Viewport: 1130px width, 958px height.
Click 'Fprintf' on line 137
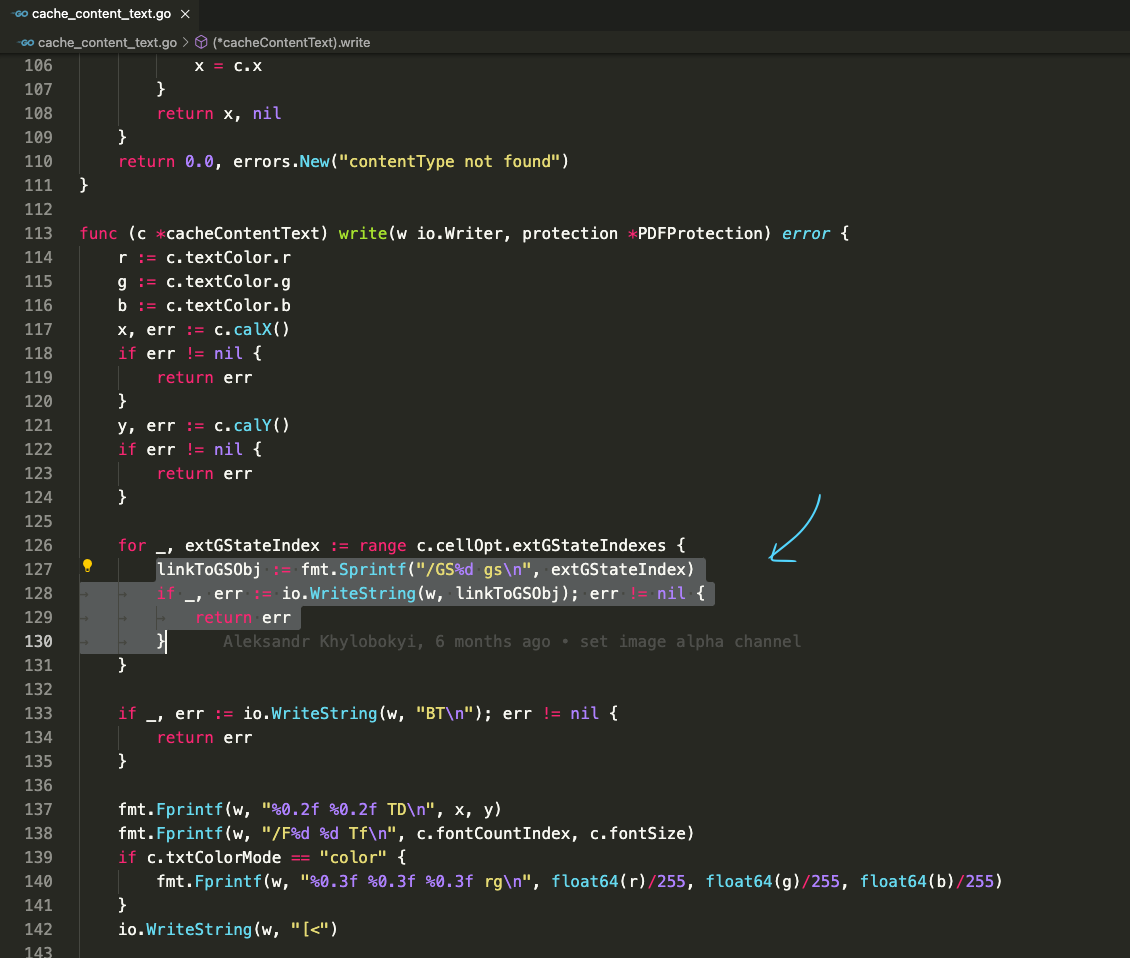coord(190,810)
